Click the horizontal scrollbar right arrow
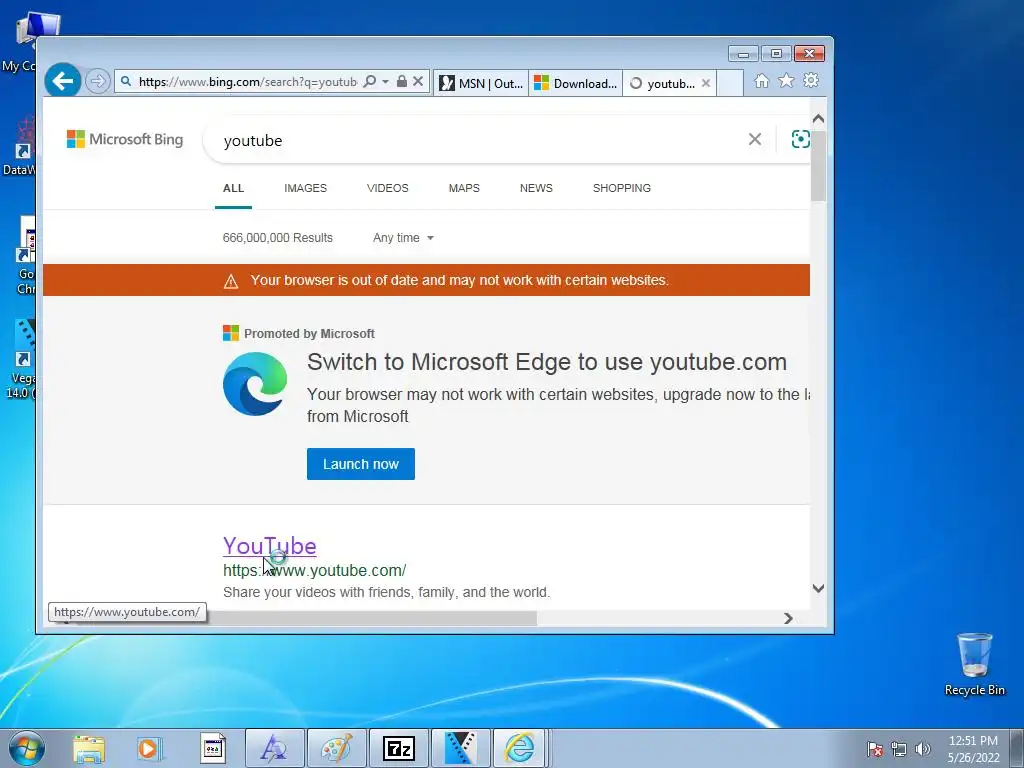 [x=788, y=618]
